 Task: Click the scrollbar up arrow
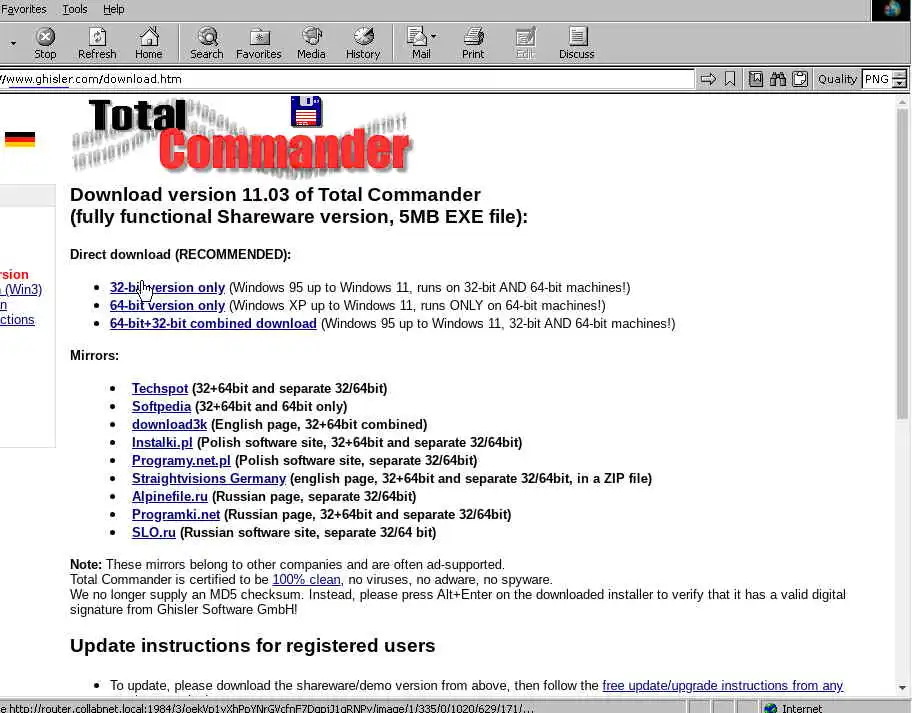point(902,102)
